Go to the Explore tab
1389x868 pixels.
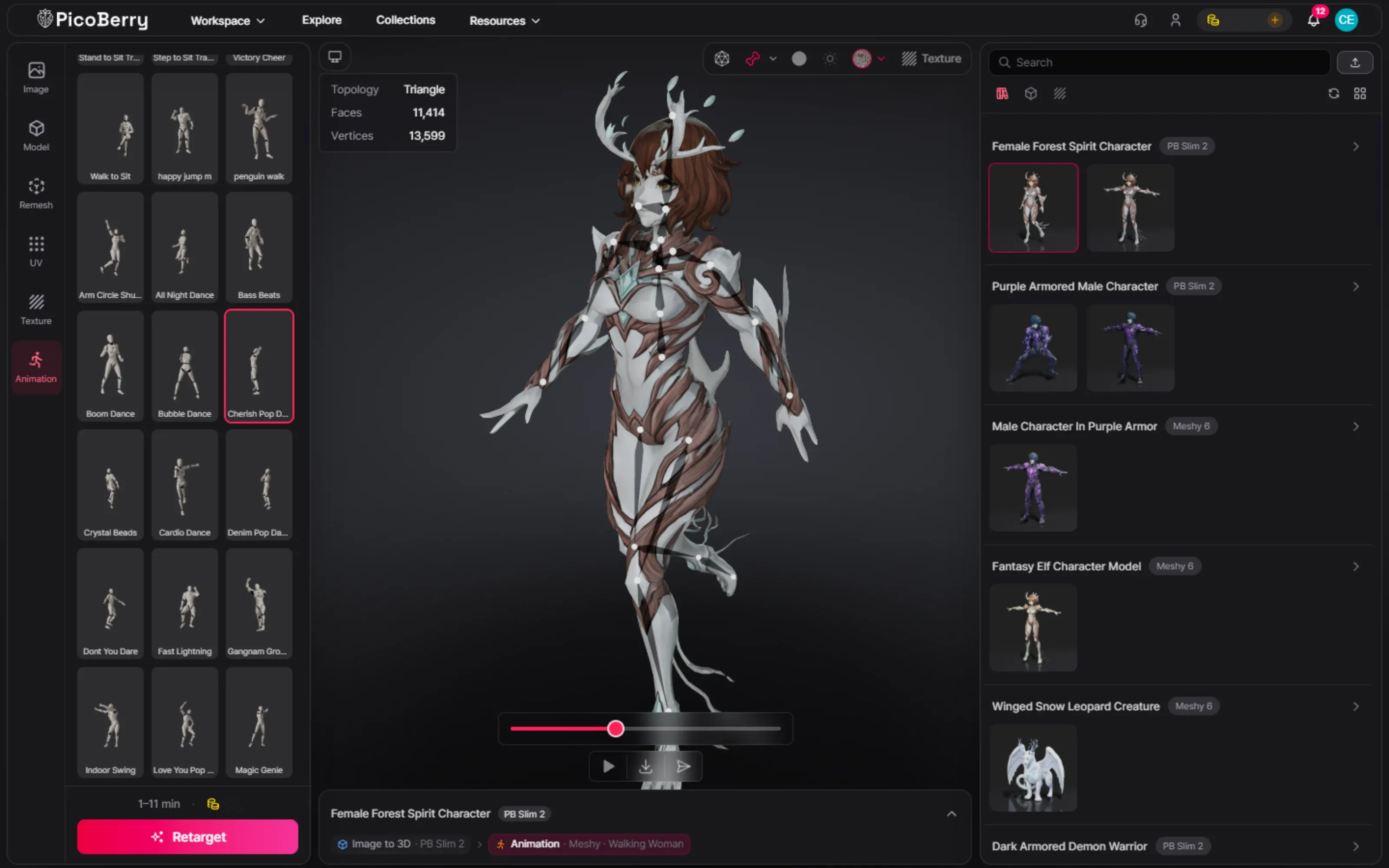[x=322, y=20]
